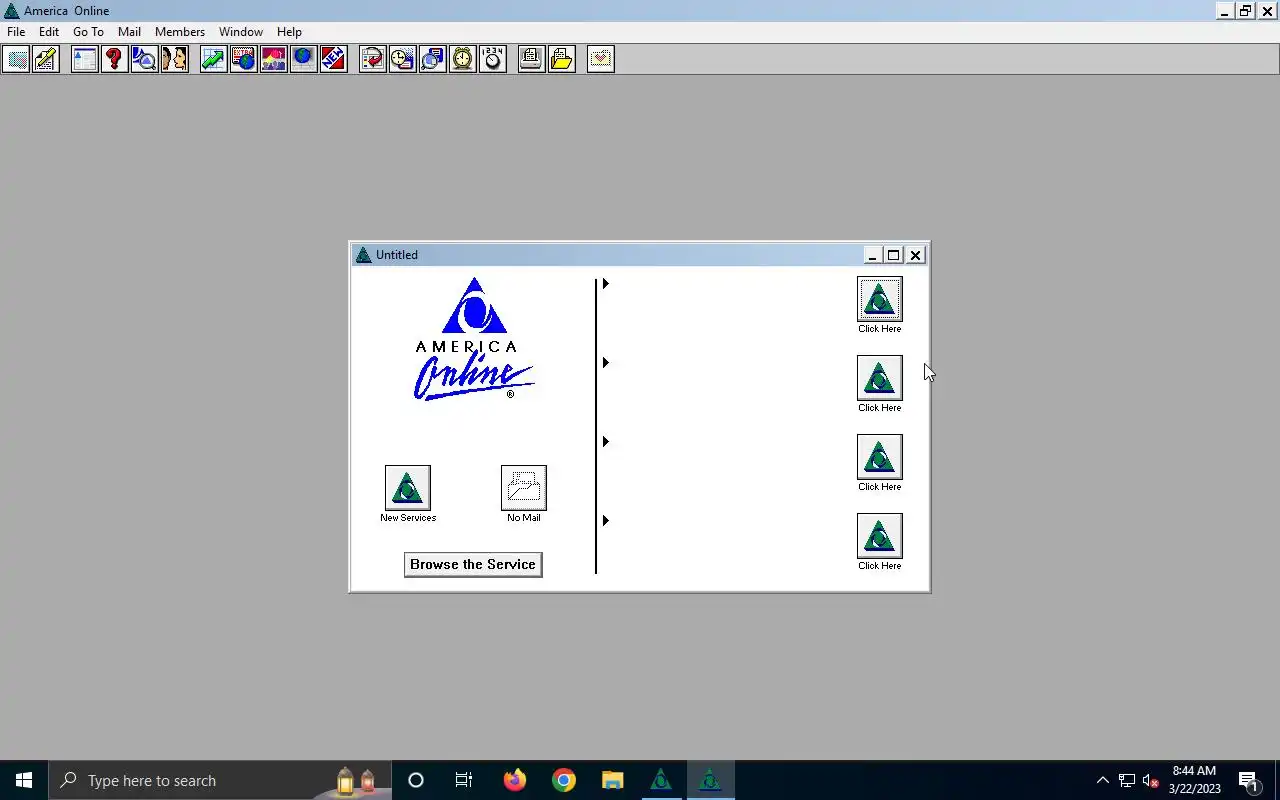Open the Go To menu
Screen dimensions: 1280x800
[88, 32]
